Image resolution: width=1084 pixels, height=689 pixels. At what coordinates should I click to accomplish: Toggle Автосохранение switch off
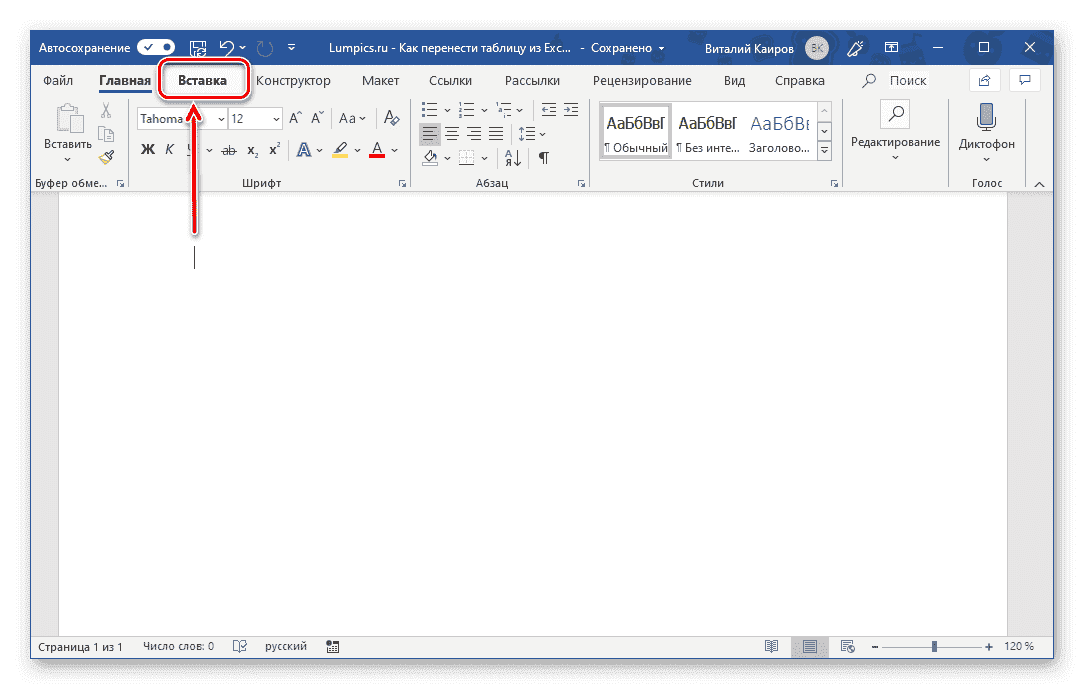pos(155,47)
